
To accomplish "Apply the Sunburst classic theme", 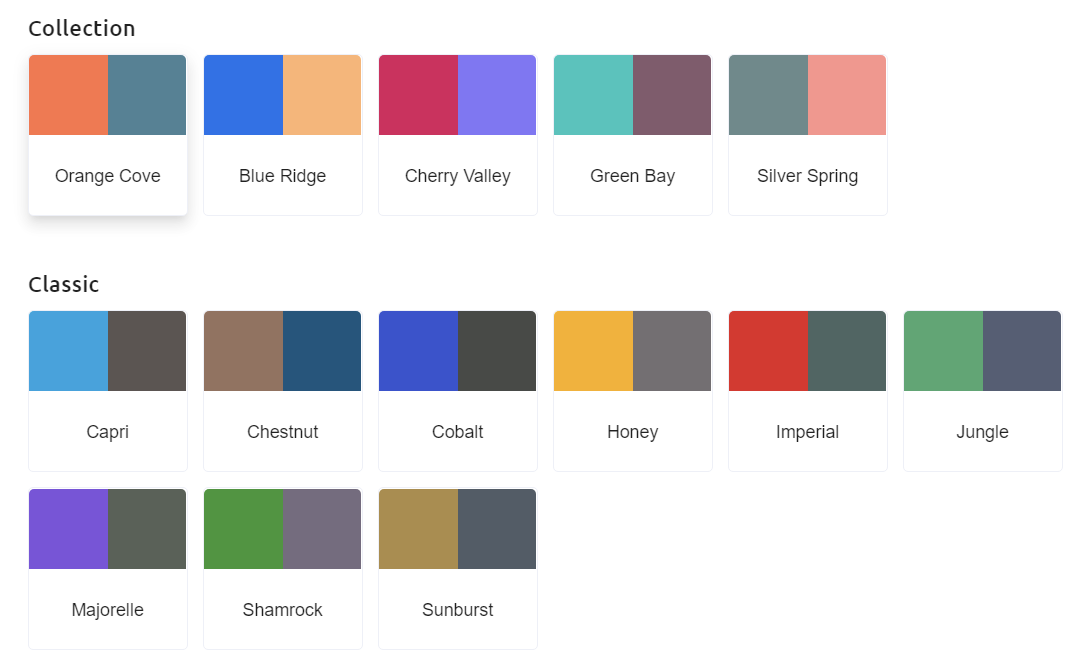I will tap(457, 569).
